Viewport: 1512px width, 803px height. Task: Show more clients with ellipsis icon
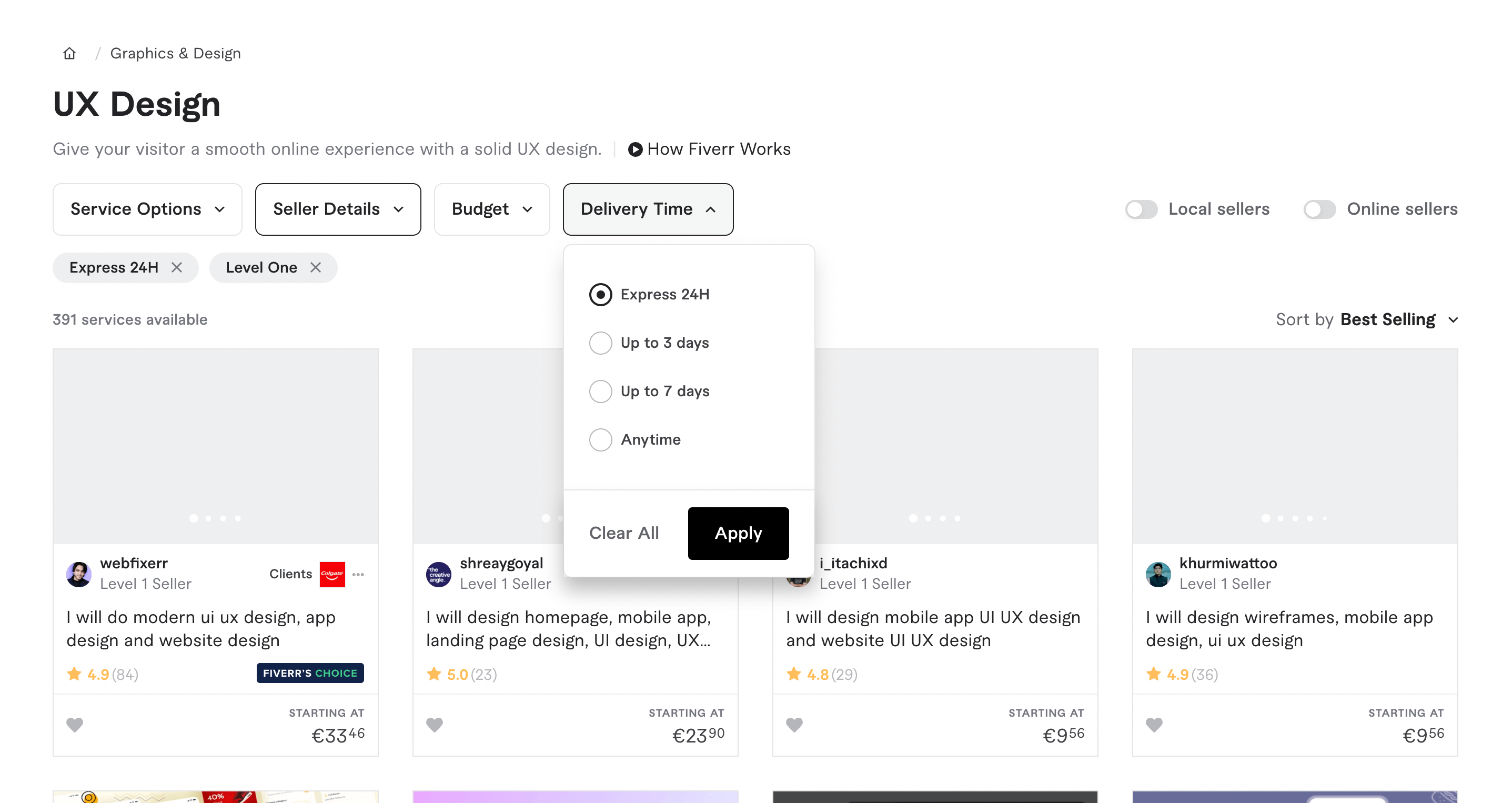pos(358,574)
